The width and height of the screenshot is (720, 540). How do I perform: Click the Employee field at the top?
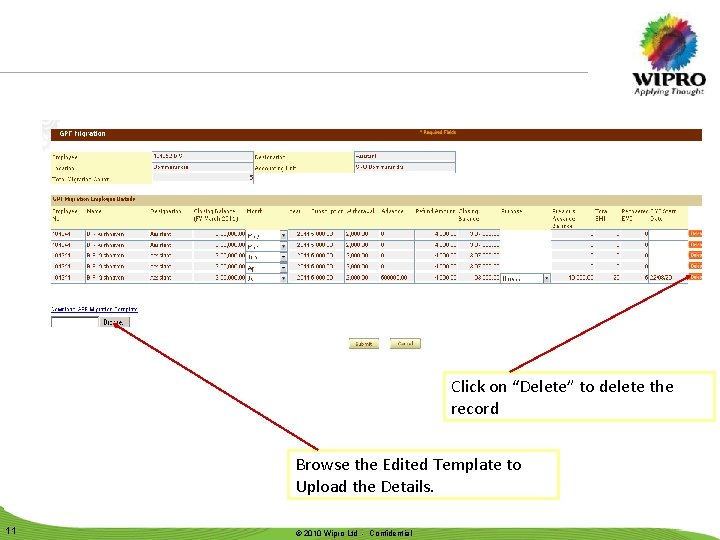pyautogui.click(x=202, y=157)
